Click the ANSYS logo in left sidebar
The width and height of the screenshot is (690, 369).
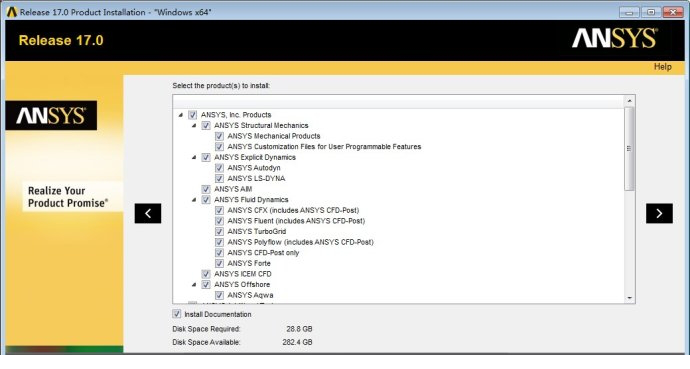click(51, 115)
